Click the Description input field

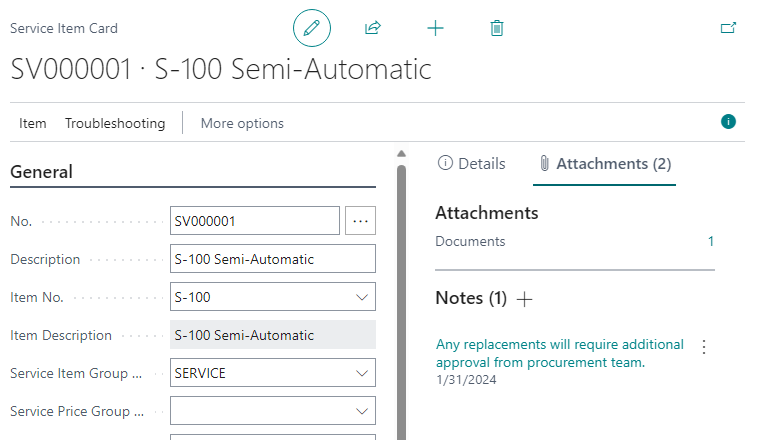pyautogui.click(x=272, y=259)
